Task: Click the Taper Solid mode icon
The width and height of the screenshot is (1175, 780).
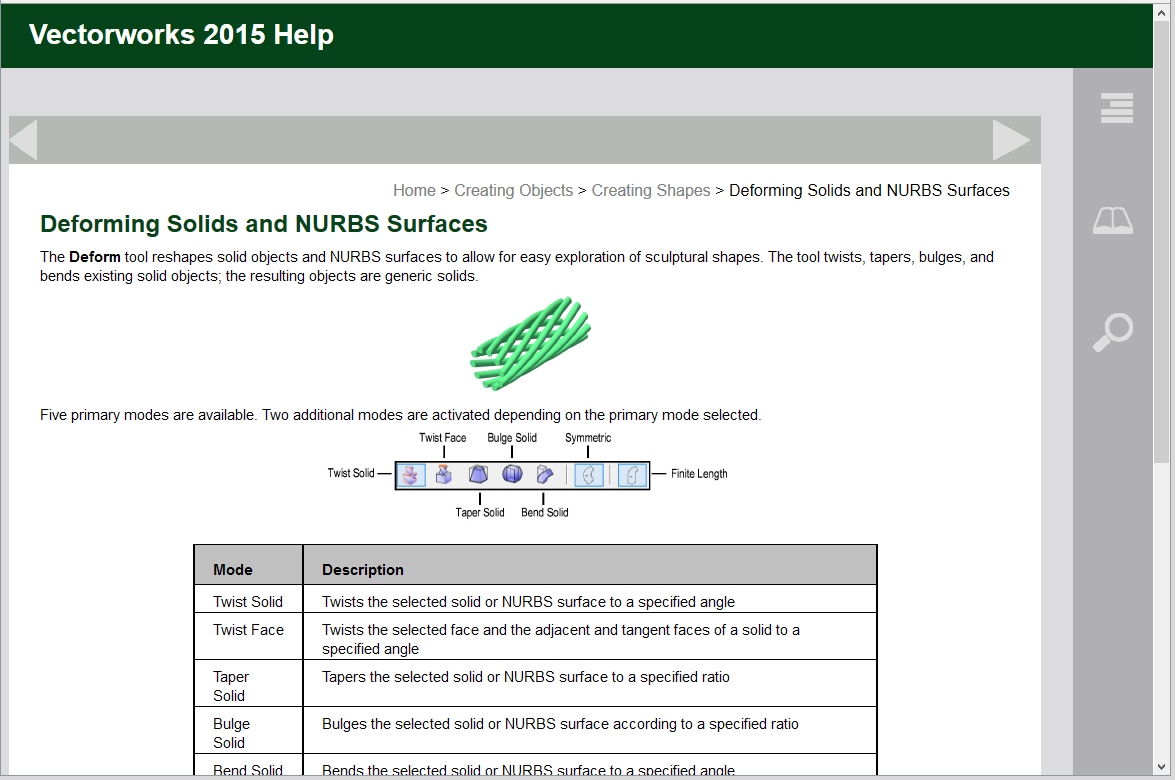Action: pos(478,475)
